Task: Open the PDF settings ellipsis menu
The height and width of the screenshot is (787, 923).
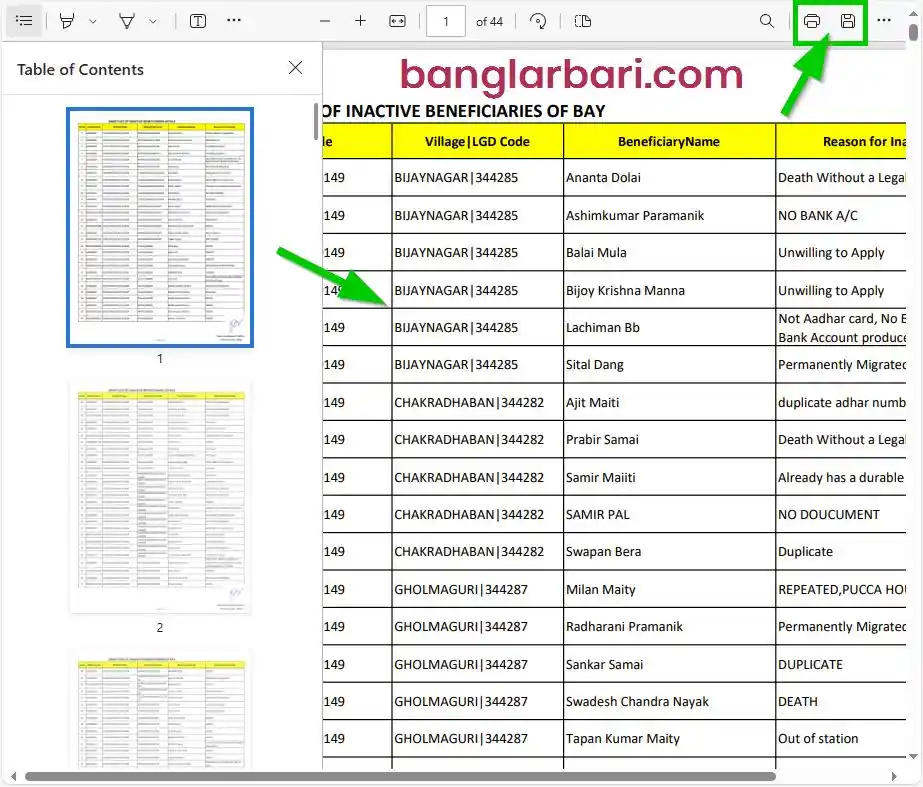Action: (884, 20)
